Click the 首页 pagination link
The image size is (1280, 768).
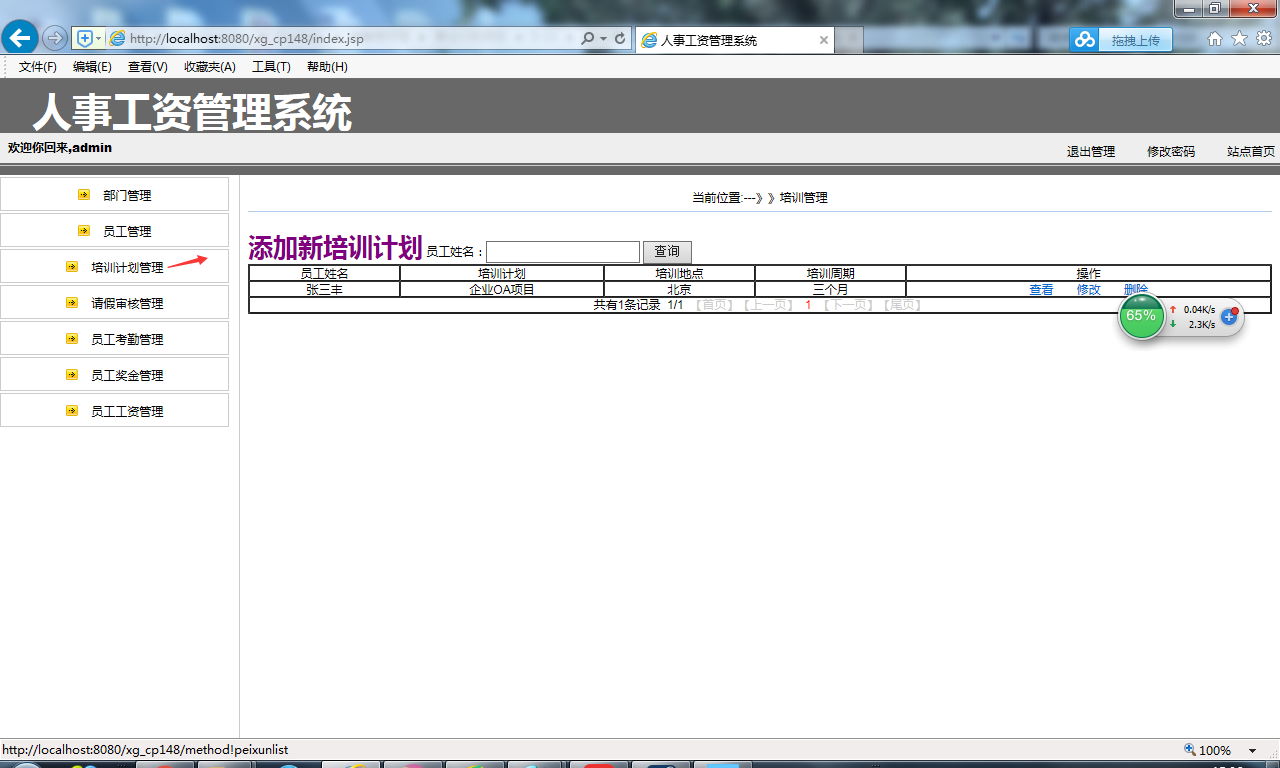714,305
